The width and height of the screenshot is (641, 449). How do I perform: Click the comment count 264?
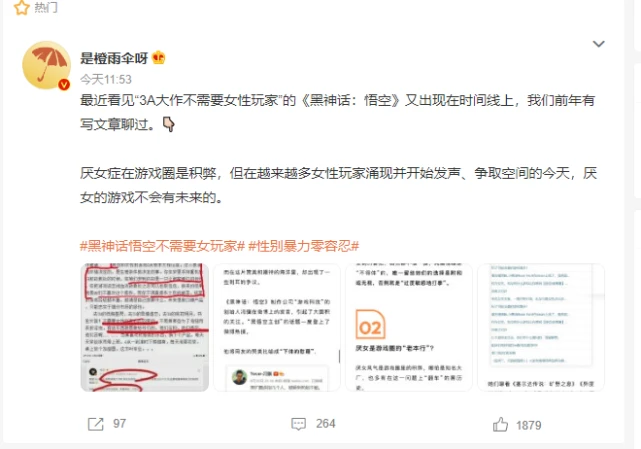325,424
